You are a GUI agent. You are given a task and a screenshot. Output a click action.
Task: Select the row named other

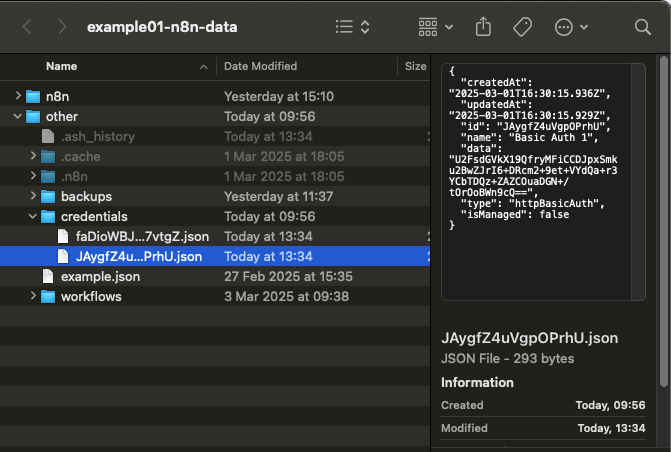pyautogui.click(x=215, y=116)
